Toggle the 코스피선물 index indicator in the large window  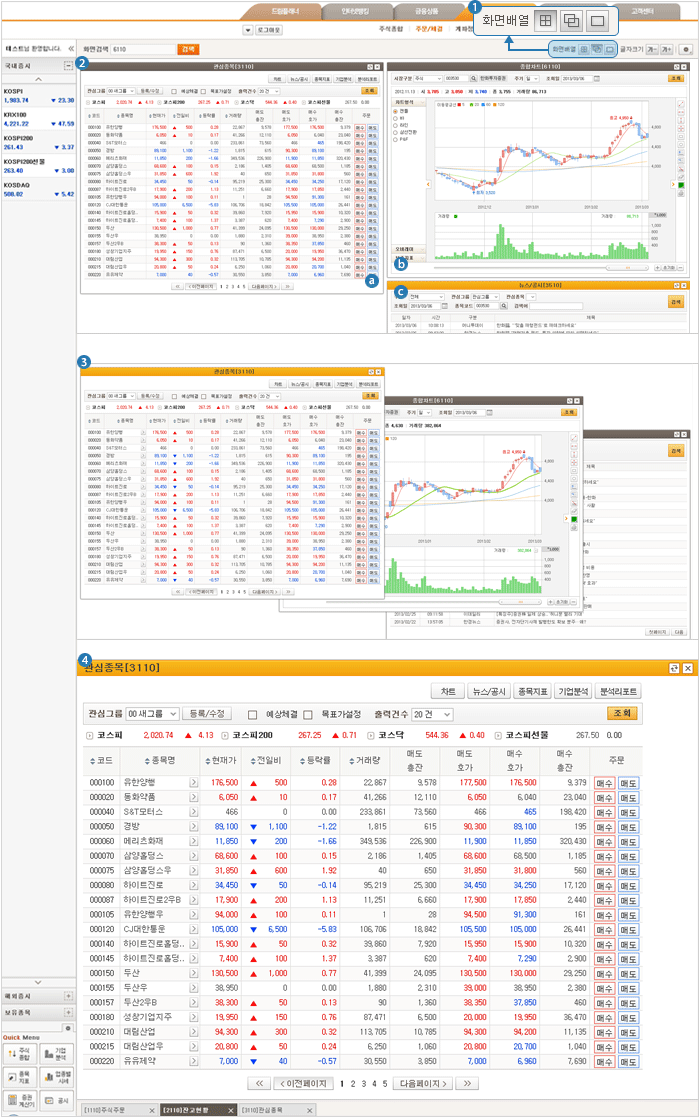[498, 735]
